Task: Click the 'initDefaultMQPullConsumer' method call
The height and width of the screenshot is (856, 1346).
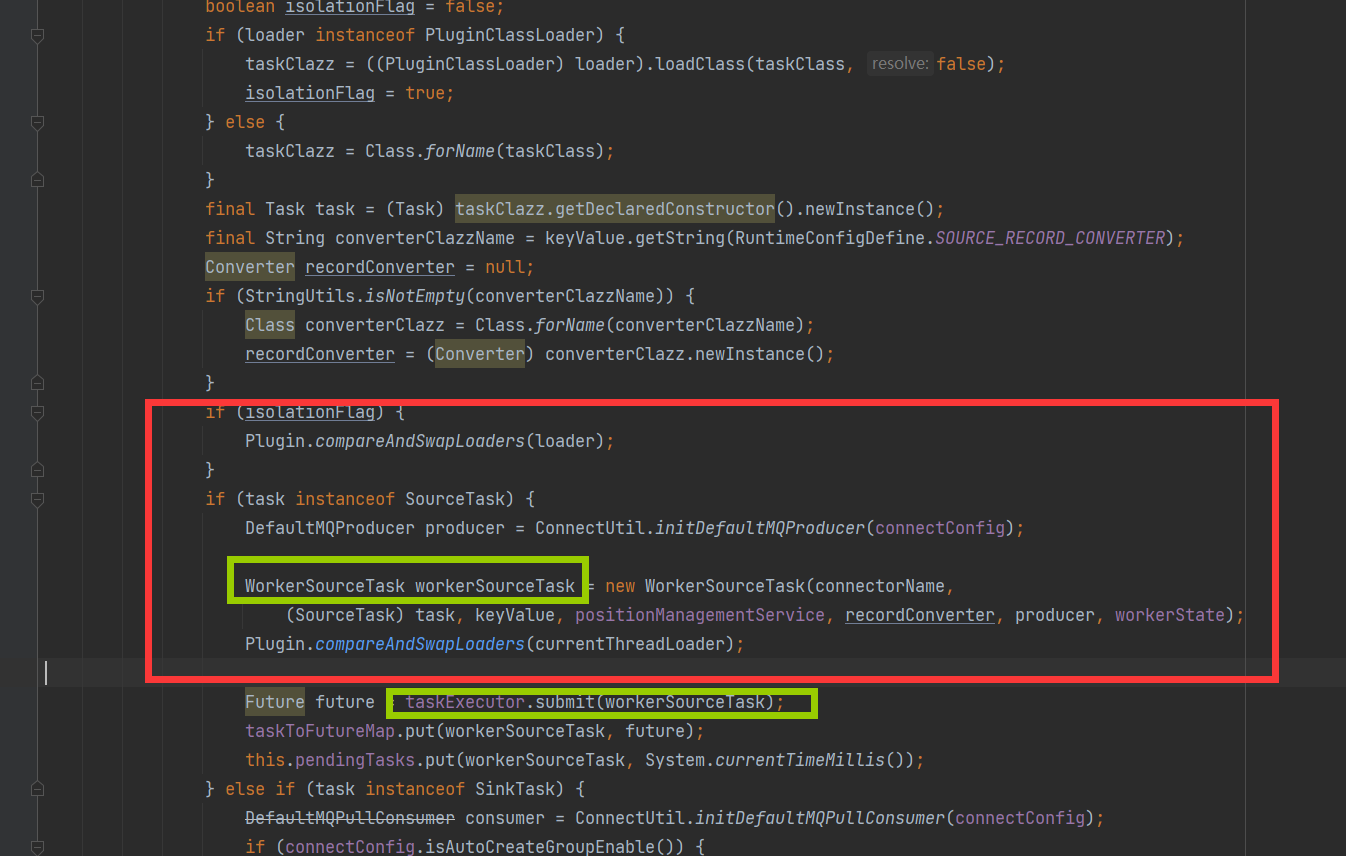Action: click(820, 818)
